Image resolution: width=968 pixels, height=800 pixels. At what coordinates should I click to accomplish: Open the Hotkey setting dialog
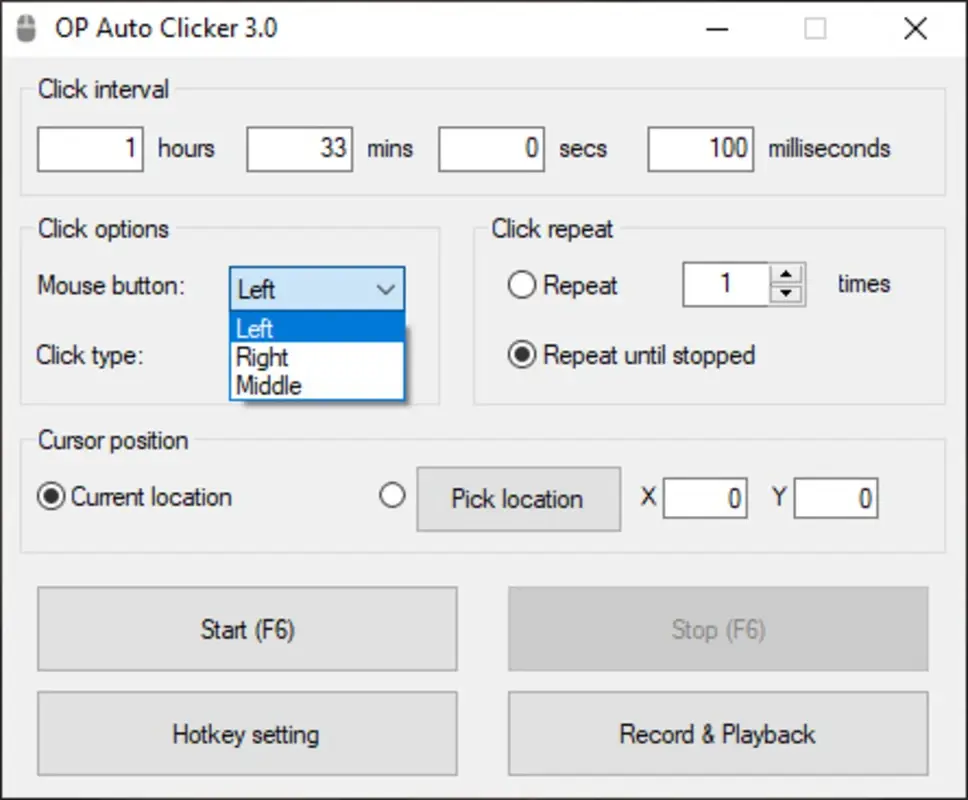tap(246, 734)
